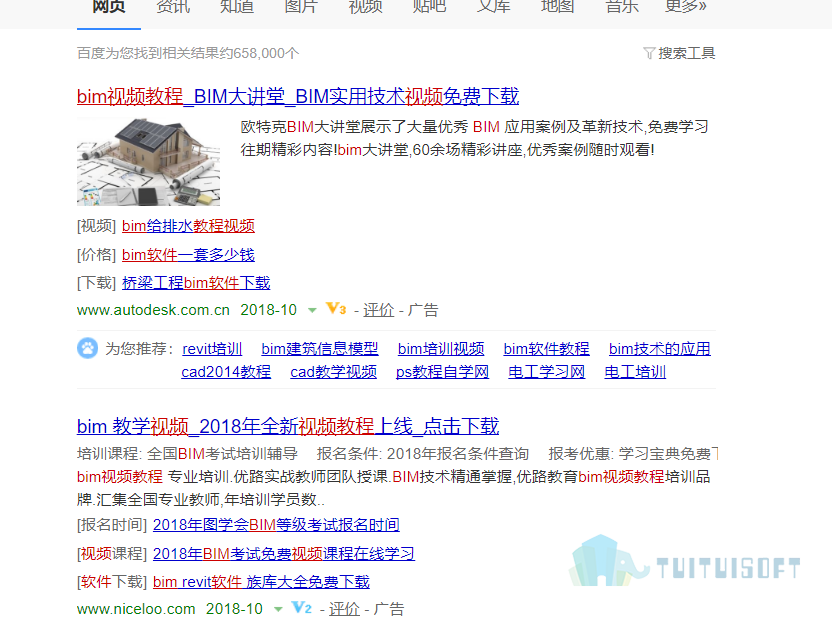Open bim技术的应用 suggestion

tap(660, 349)
